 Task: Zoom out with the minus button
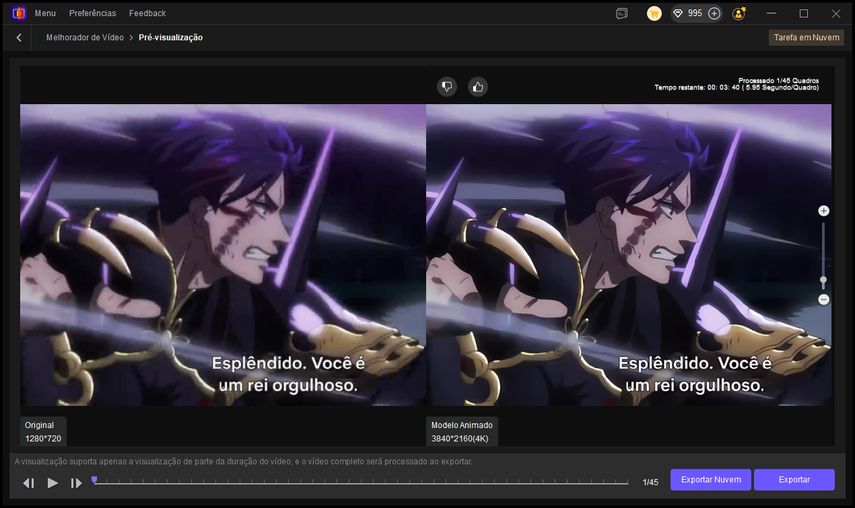point(823,300)
